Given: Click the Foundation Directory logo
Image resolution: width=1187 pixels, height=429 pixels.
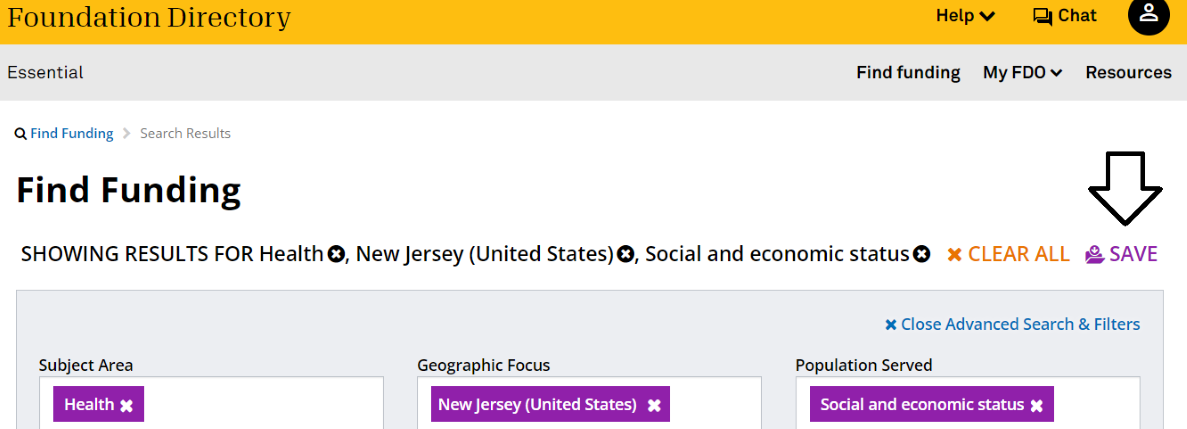Looking at the screenshot, I should [x=149, y=18].
